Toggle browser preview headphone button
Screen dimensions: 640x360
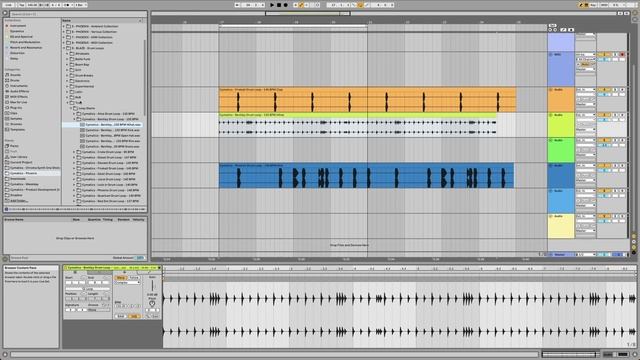click(6, 209)
